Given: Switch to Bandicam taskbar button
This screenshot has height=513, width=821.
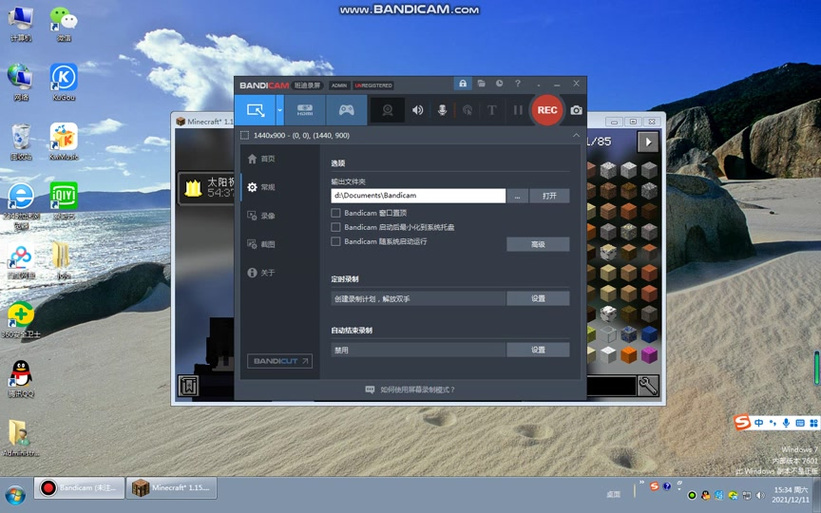Looking at the screenshot, I should (x=80, y=488).
